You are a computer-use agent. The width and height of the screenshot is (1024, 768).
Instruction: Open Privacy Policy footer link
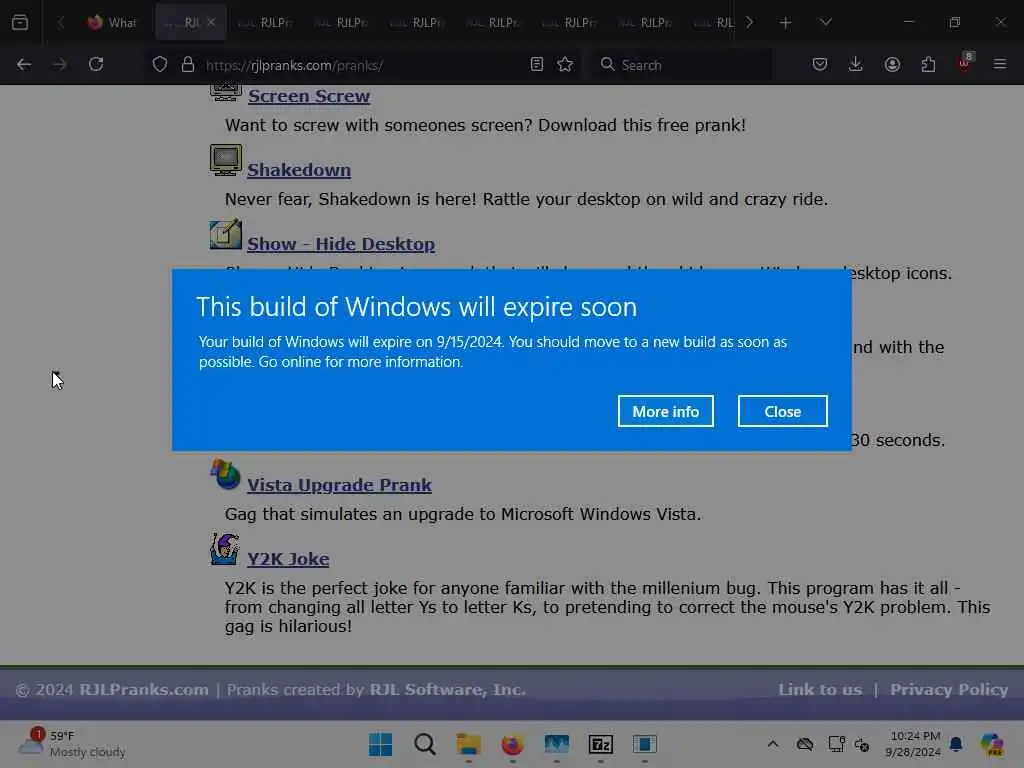[949, 690]
